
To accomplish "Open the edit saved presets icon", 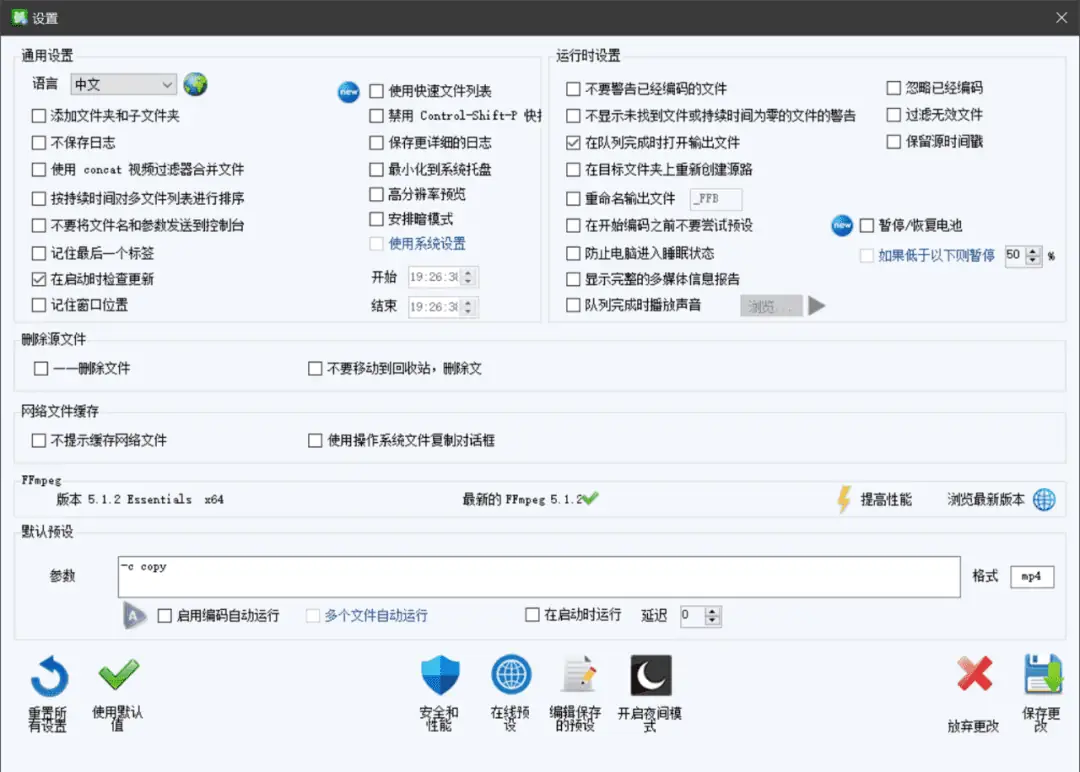I will 580,675.
